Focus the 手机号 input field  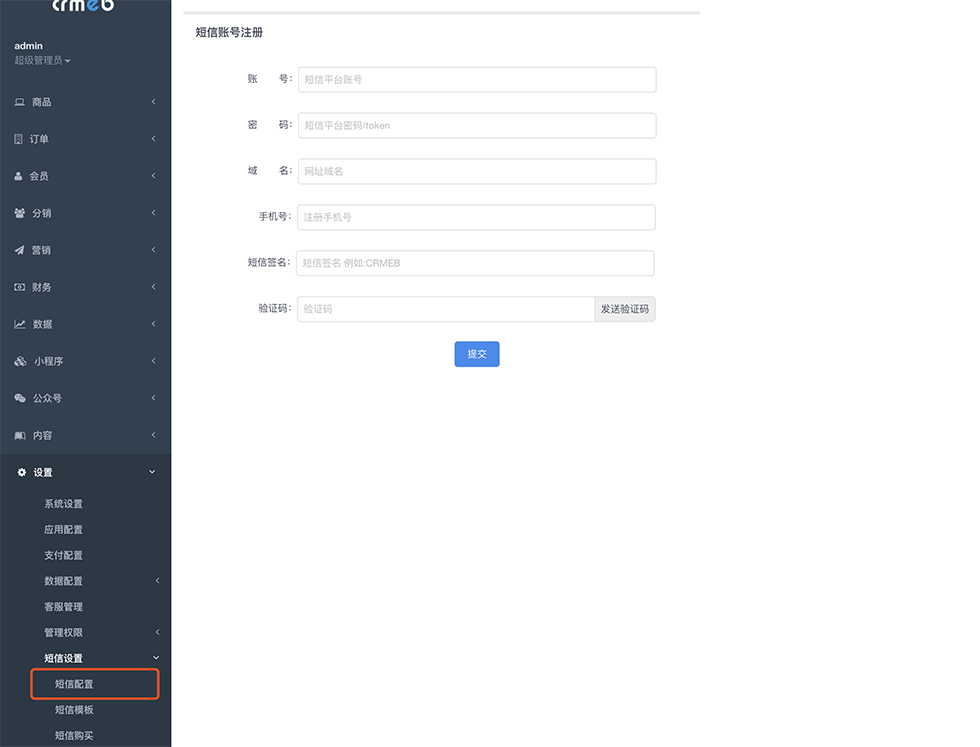pos(476,217)
